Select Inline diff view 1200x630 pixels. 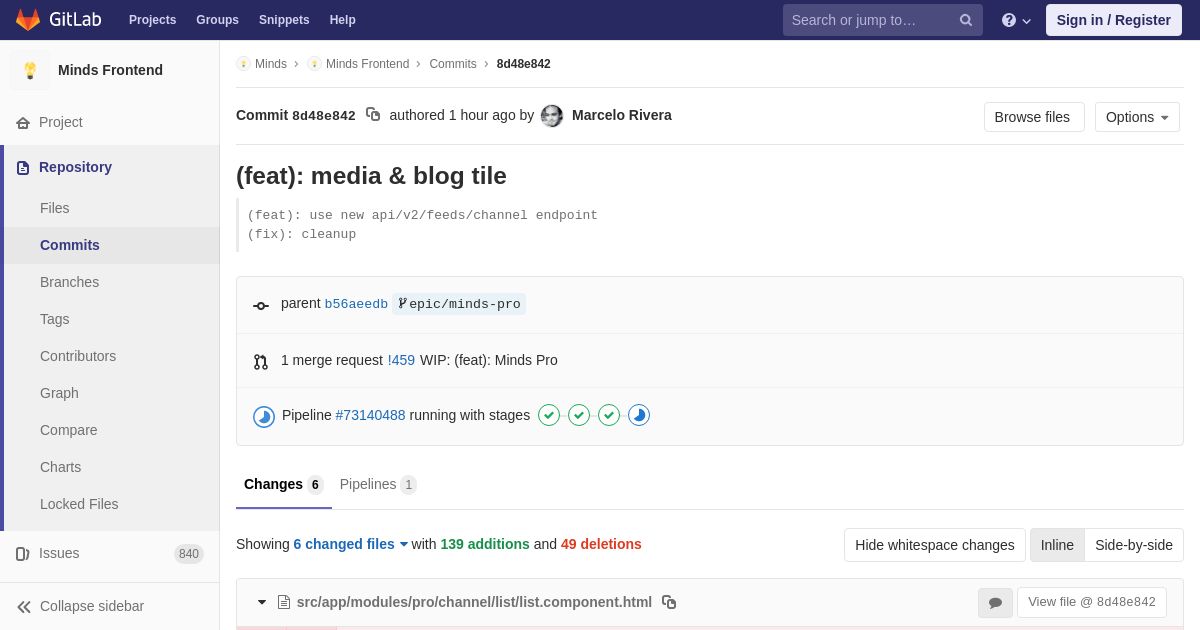[x=1057, y=545]
